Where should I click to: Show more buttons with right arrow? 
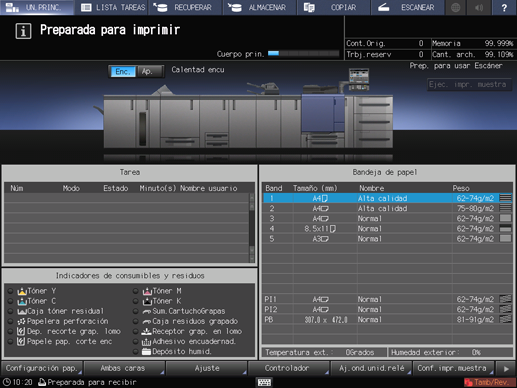click(x=506, y=368)
